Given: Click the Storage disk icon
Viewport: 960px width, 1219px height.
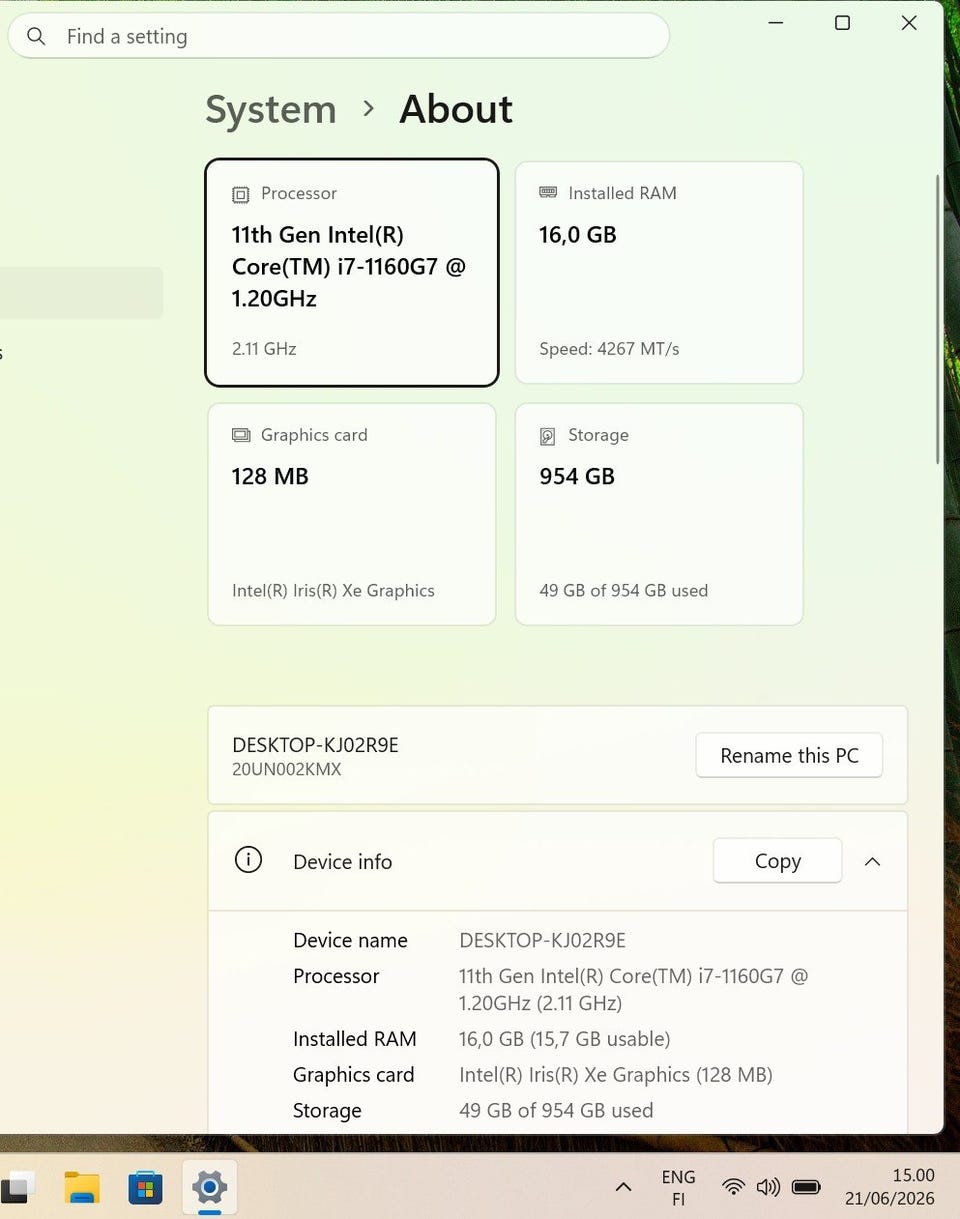Looking at the screenshot, I should tap(548, 436).
